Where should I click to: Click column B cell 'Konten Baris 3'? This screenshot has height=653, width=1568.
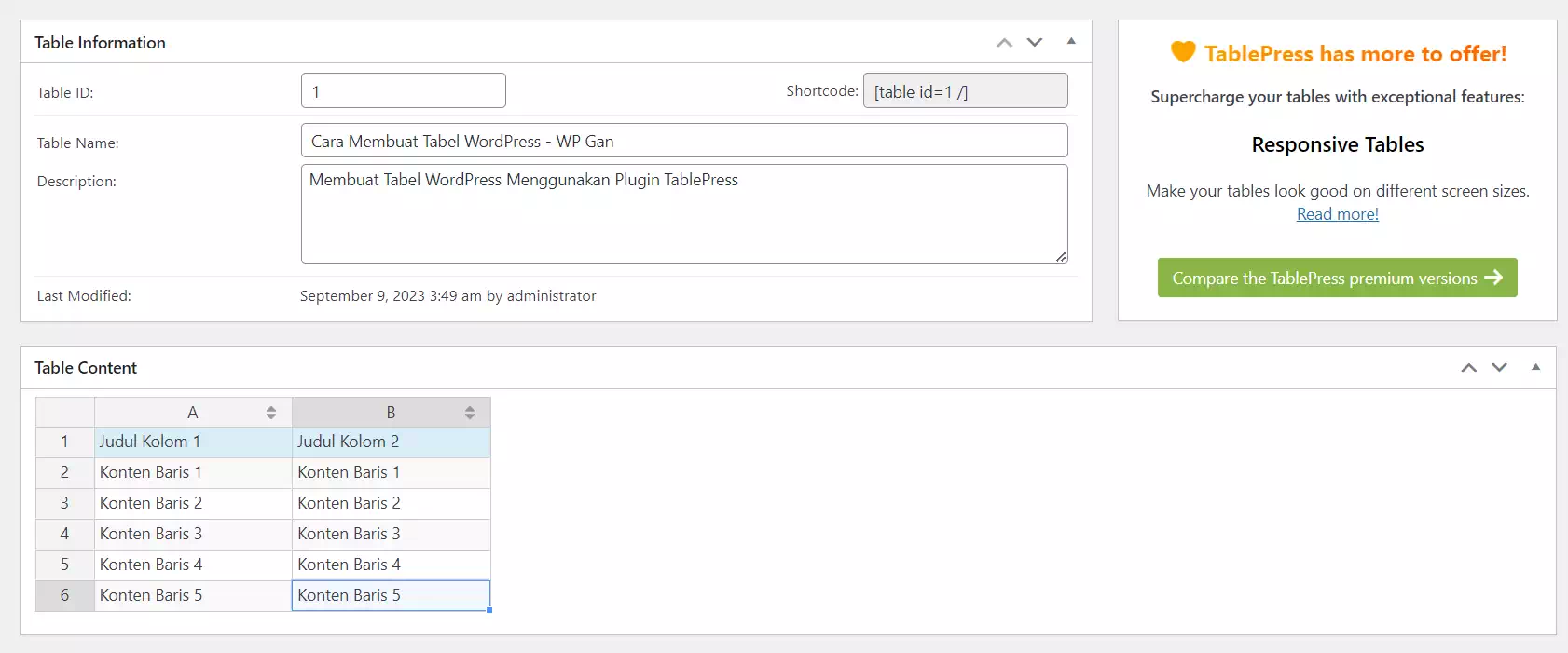point(392,534)
